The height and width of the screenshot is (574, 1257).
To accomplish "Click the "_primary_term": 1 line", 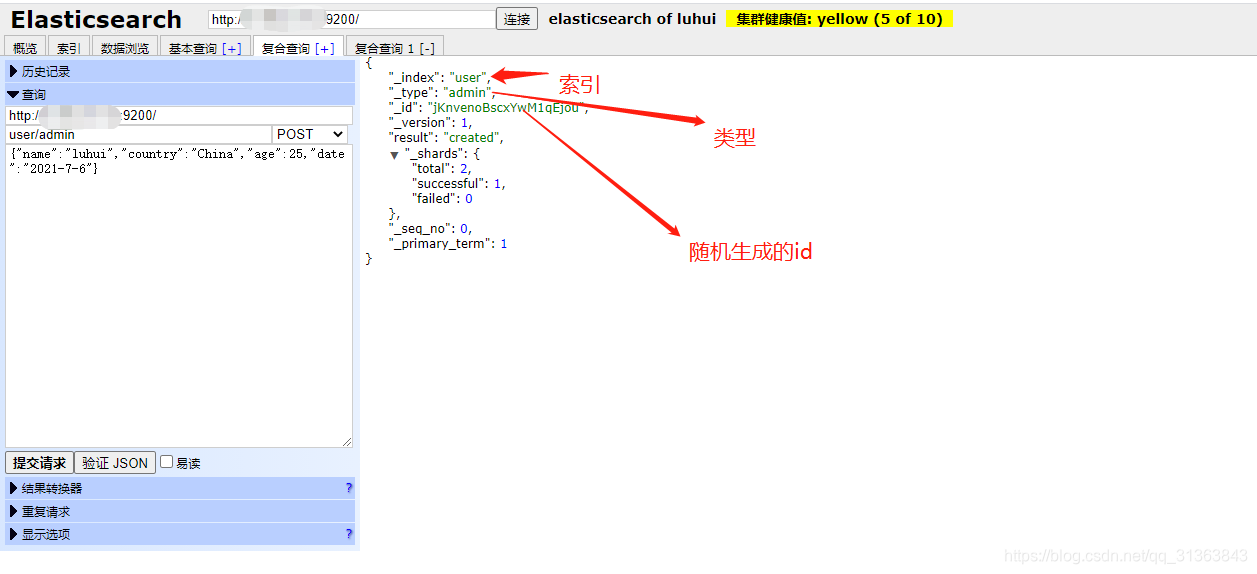I will (448, 243).
